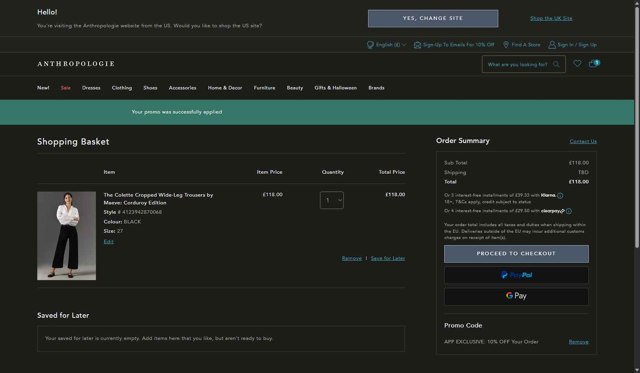Open the quantity dropdown for trousers

pos(331,200)
